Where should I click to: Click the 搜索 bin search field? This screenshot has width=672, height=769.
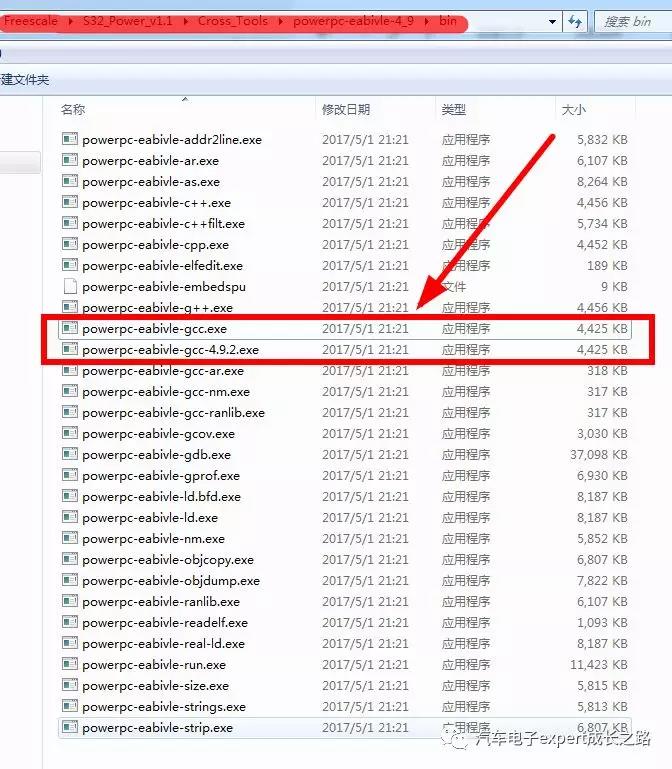[632, 21]
